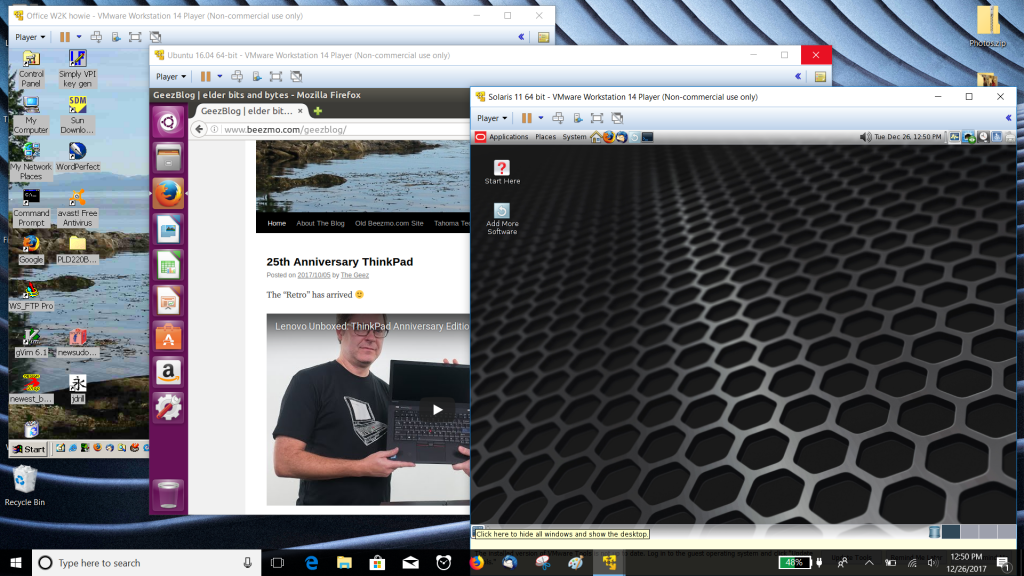Image resolution: width=1024 pixels, height=576 pixels.
Task: Open Add More Software on the Solaris desktop
Action: [x=502, y=219]
